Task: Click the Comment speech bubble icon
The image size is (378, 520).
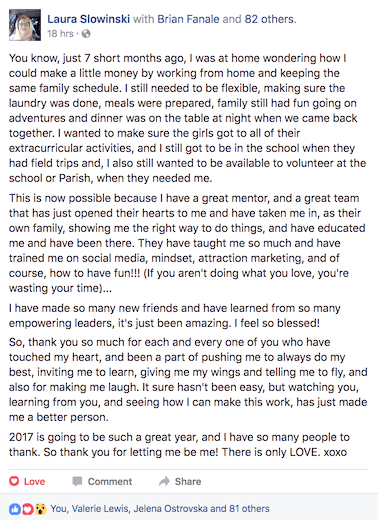Action: [77, 481]
